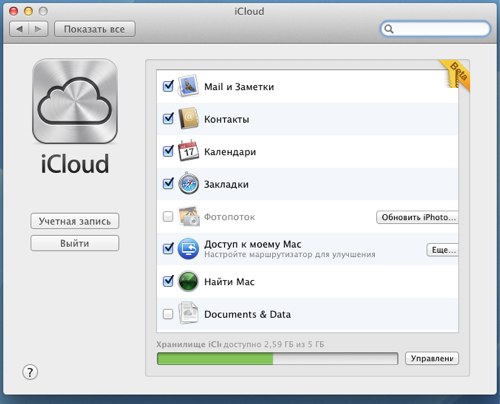
Task: Go forward with the right arrow button
Action: click(38, 29)
